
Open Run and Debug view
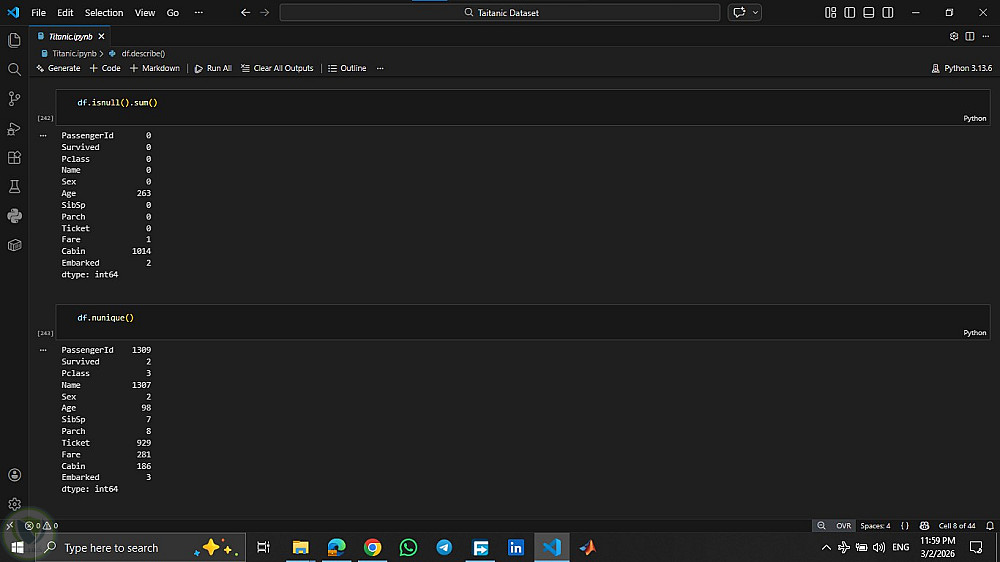point(14,128)
